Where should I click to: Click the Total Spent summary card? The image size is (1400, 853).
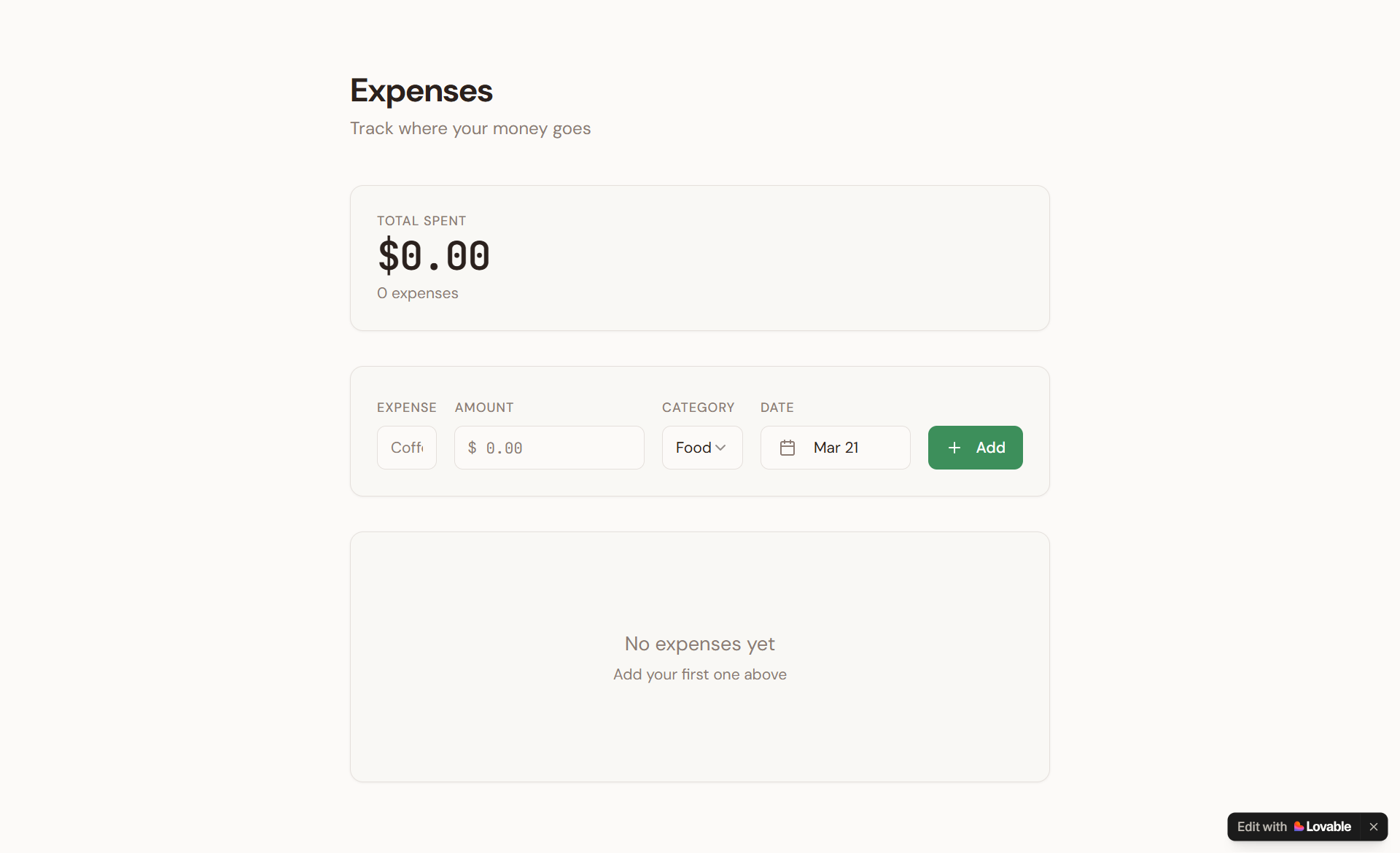pos(699,258)
